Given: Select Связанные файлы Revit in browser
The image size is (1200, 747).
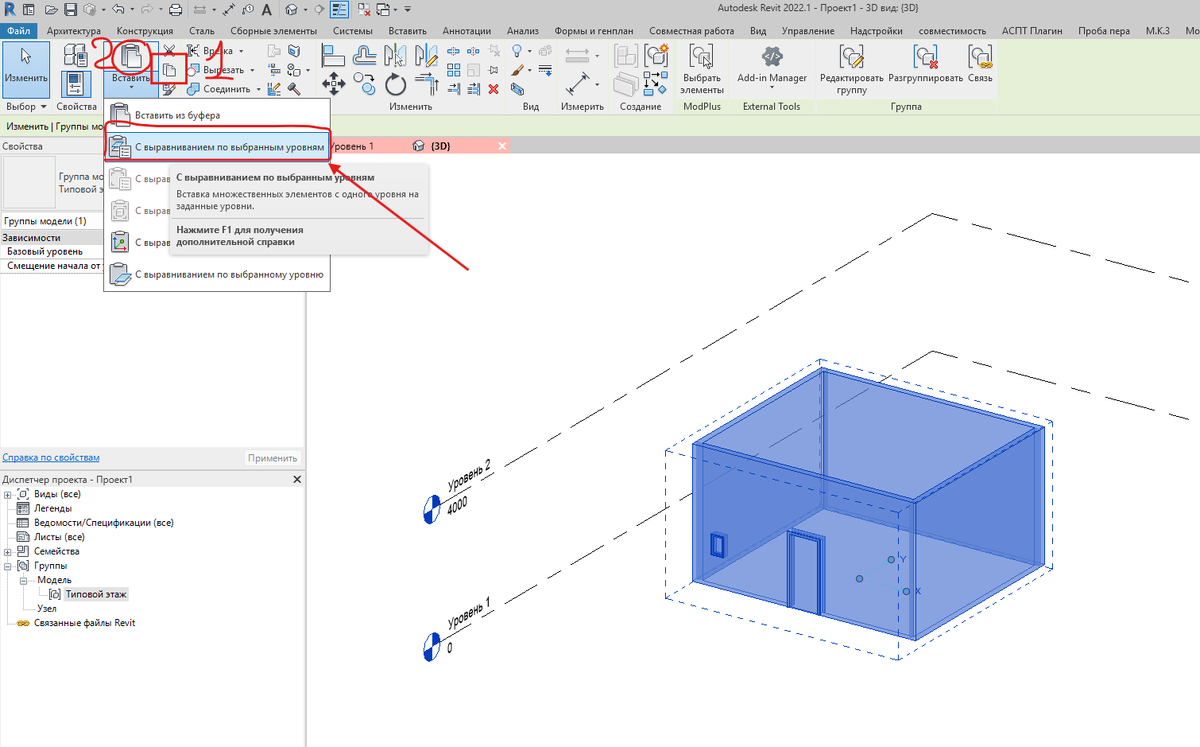Looking at the screenshot, I should 83,623.
